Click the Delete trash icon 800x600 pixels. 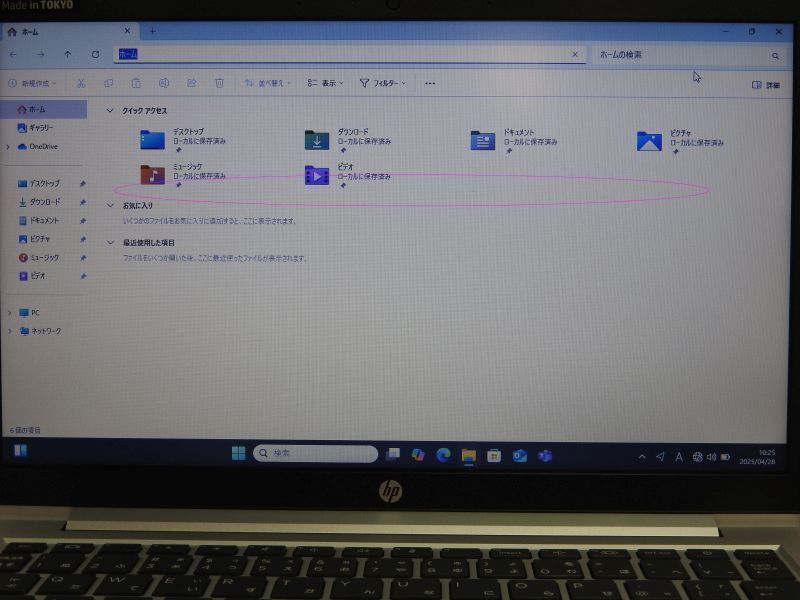tap(219, 83)
